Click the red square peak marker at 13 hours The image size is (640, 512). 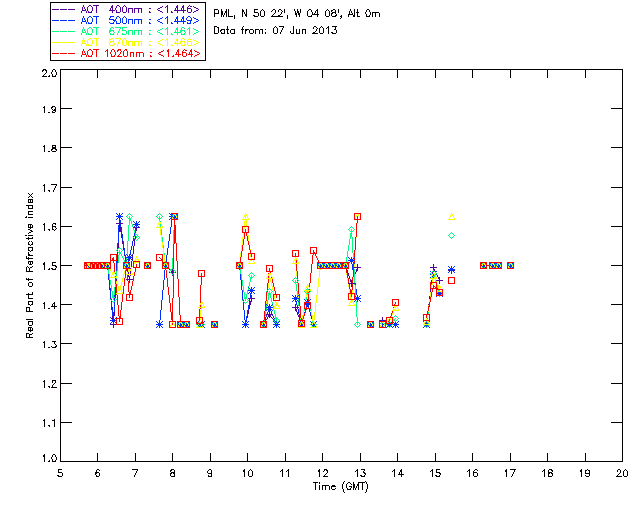click(x=358, y=216)
